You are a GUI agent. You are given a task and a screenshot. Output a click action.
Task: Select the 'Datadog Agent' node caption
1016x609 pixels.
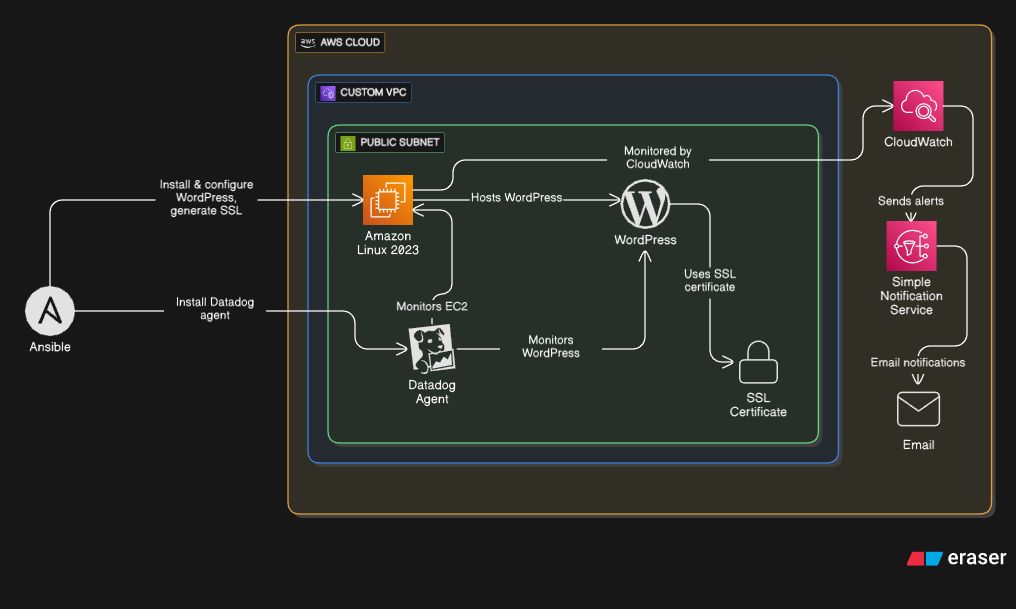point(432,392)
